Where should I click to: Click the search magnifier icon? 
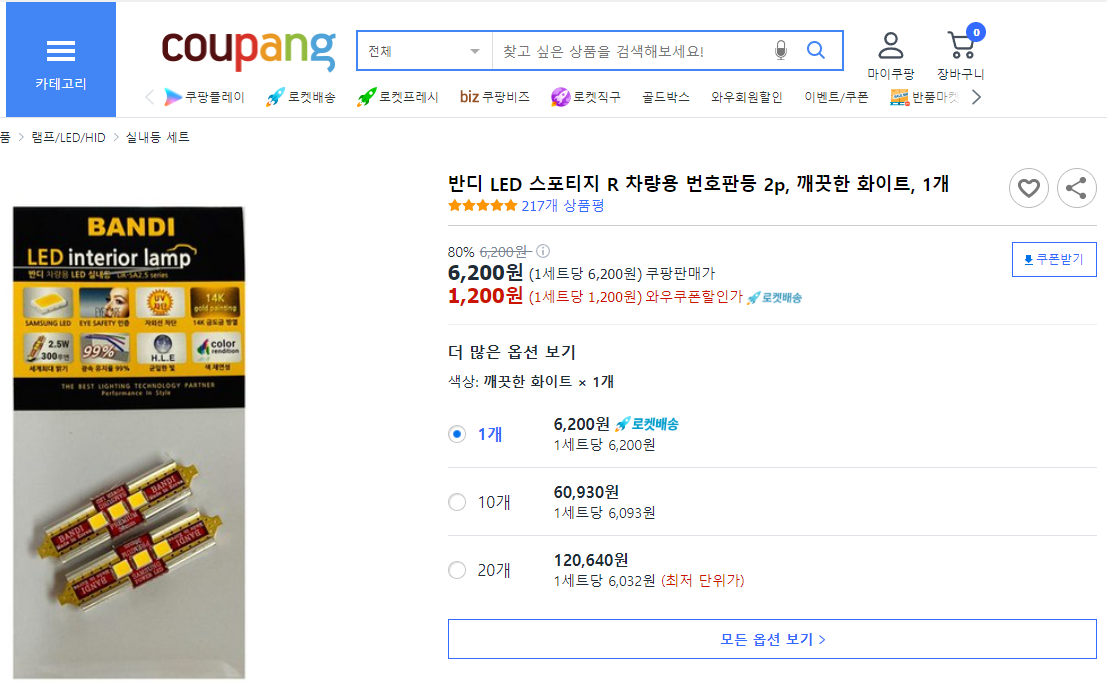click(816, 50)
